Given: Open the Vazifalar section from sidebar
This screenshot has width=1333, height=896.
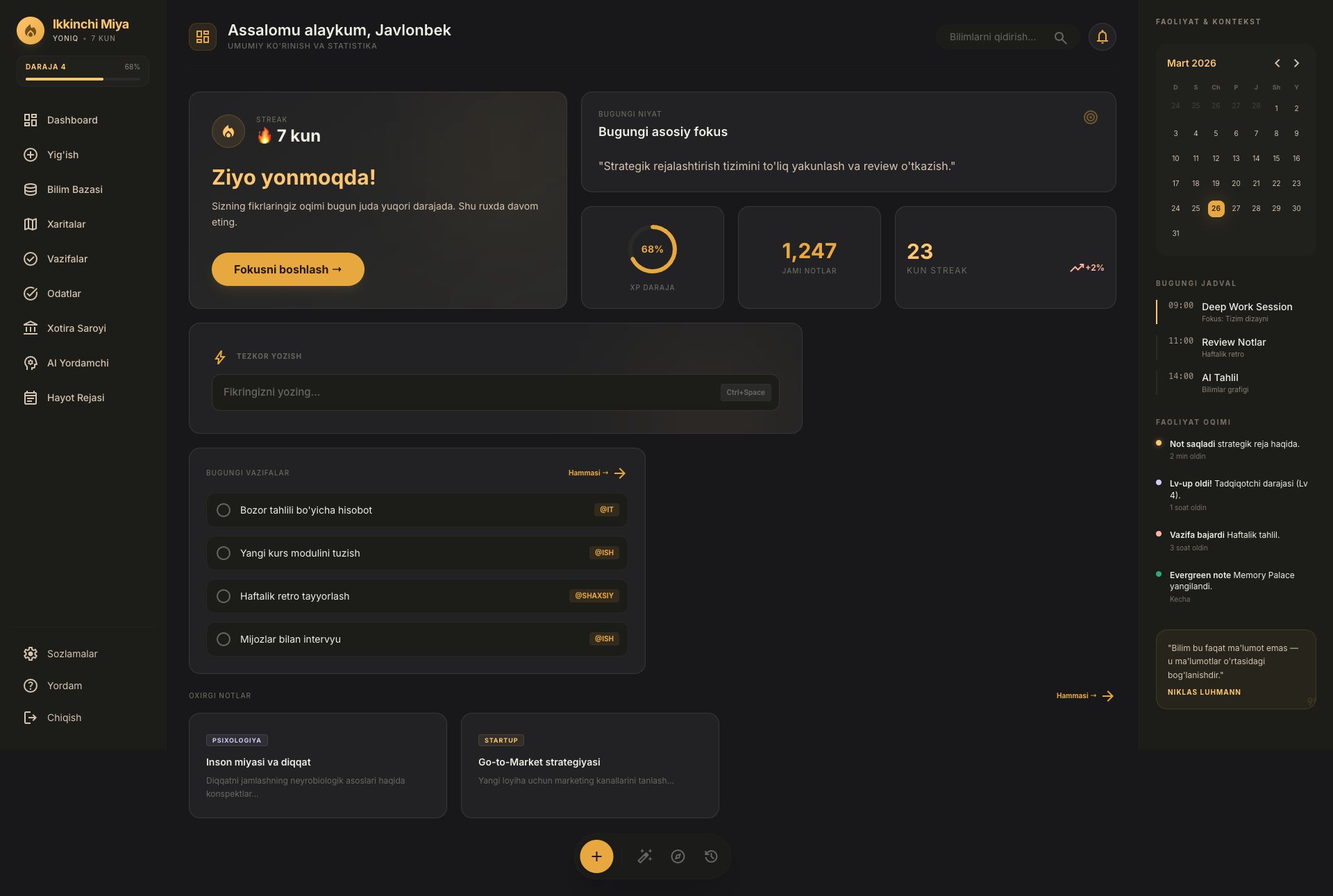Looking at the screenshot, I should pyautogui.click(x=67, y=258).
